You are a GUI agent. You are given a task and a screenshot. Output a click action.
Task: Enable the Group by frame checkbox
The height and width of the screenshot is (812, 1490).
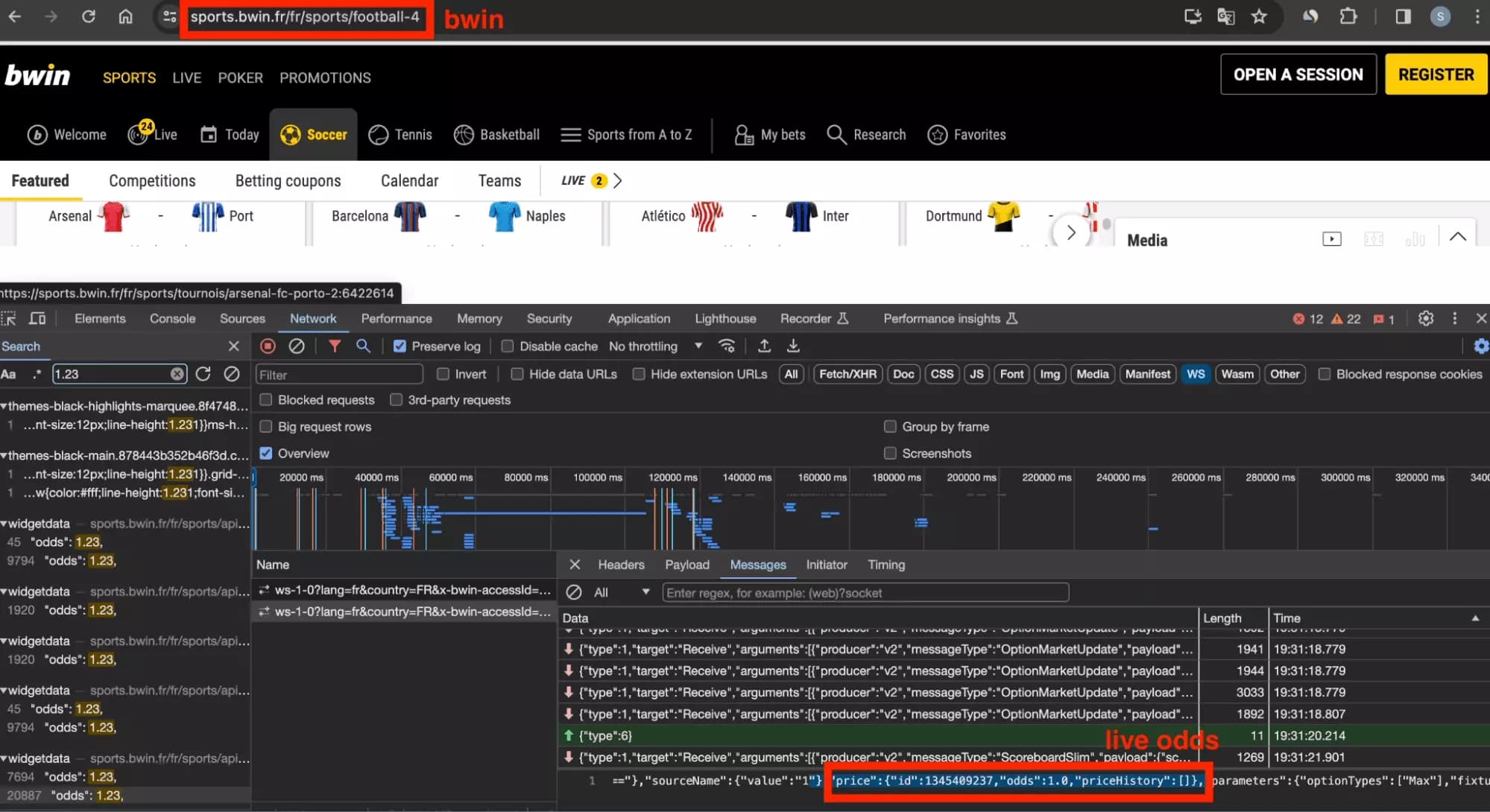click(x=889, y=427)
